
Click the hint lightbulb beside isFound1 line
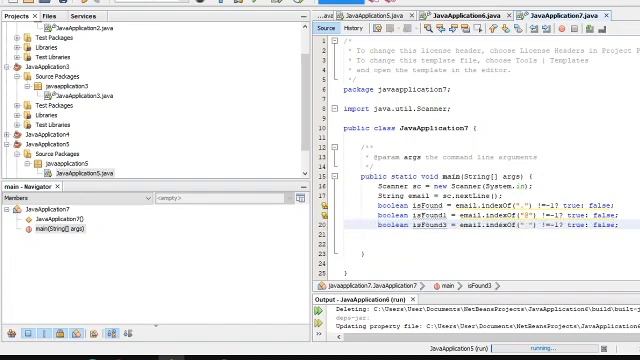click(324, 215)
